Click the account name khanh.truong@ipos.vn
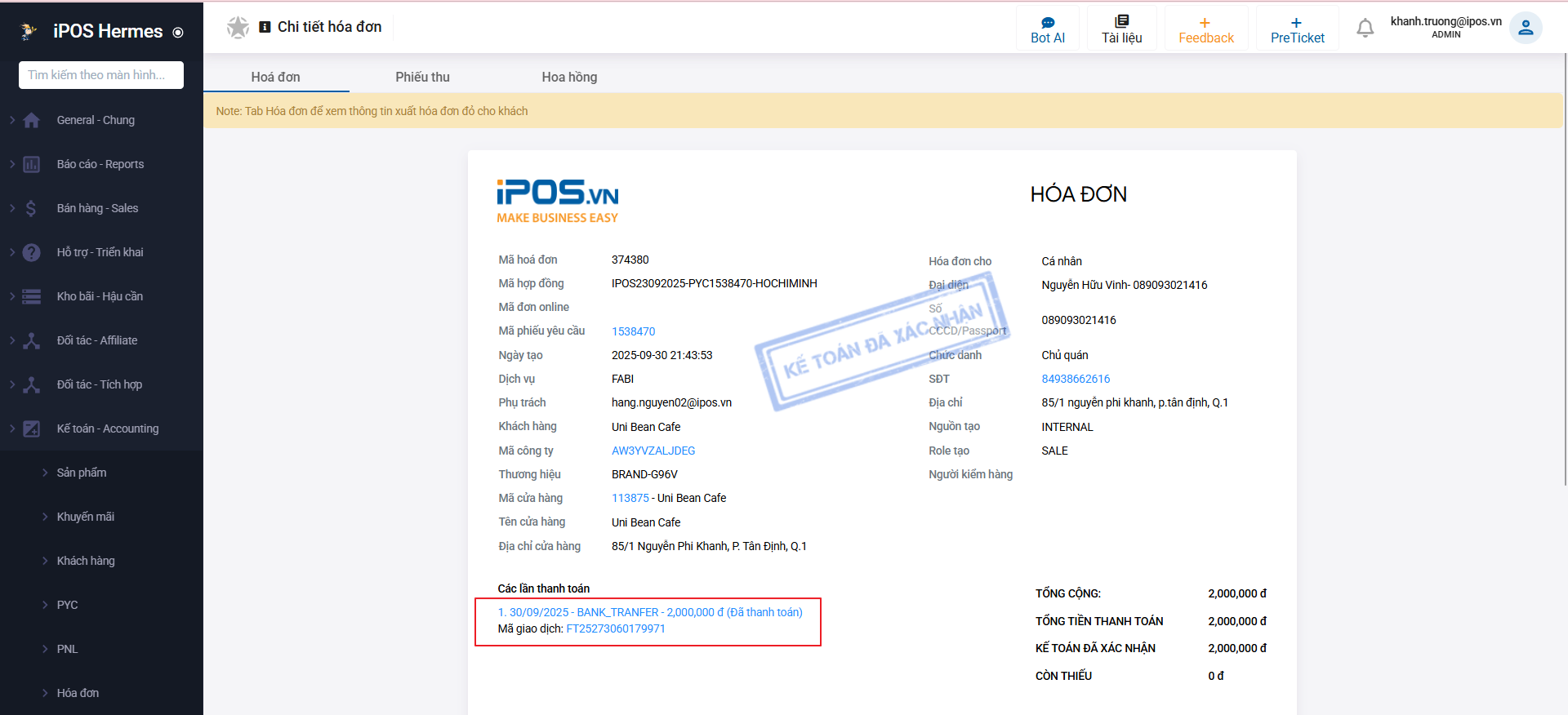This screenshot has width=1568, height=715. point(1446,21)
